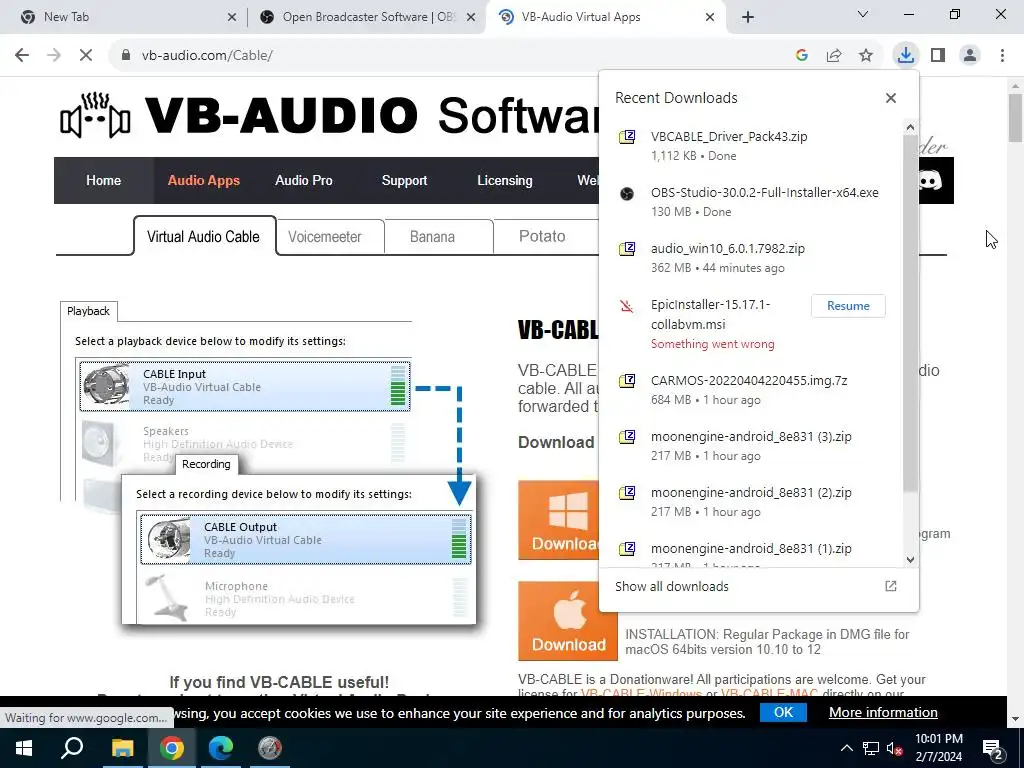
Task: Click the page vertical scrollbar thumb
Action: pyautogui.click(x=1015, y=118)
